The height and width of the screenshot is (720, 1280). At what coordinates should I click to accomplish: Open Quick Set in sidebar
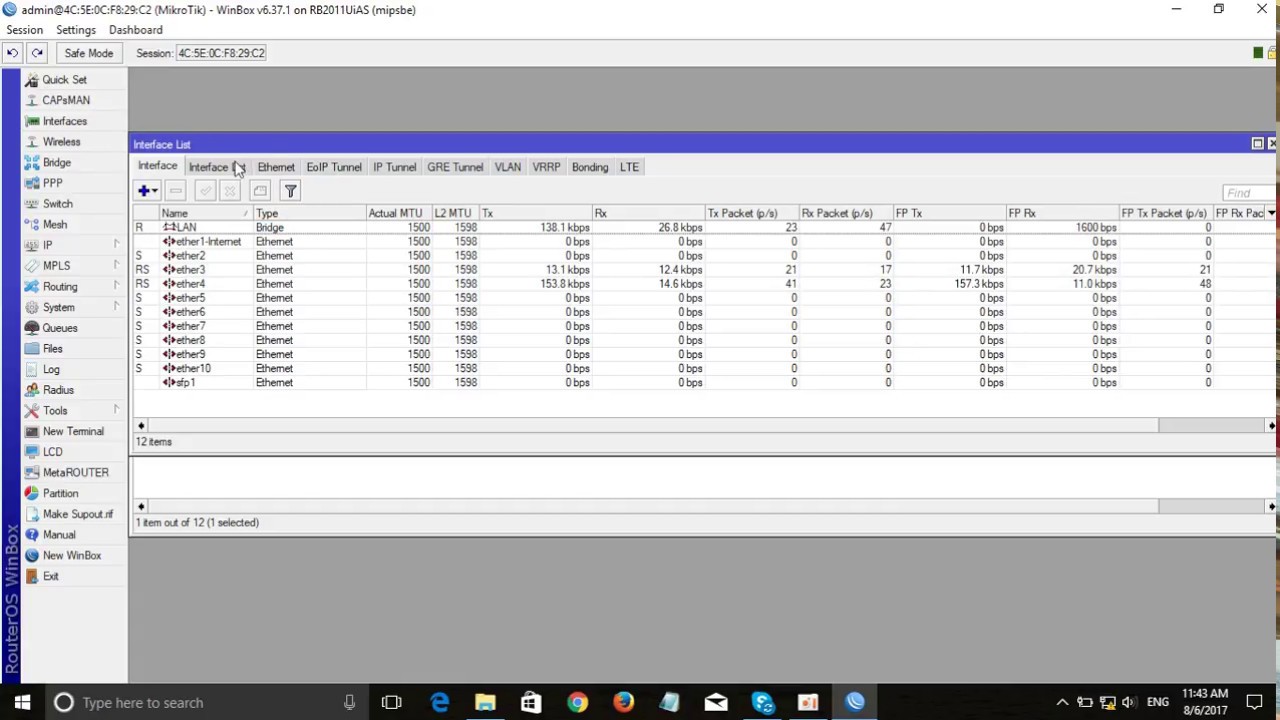coord(64,80)
